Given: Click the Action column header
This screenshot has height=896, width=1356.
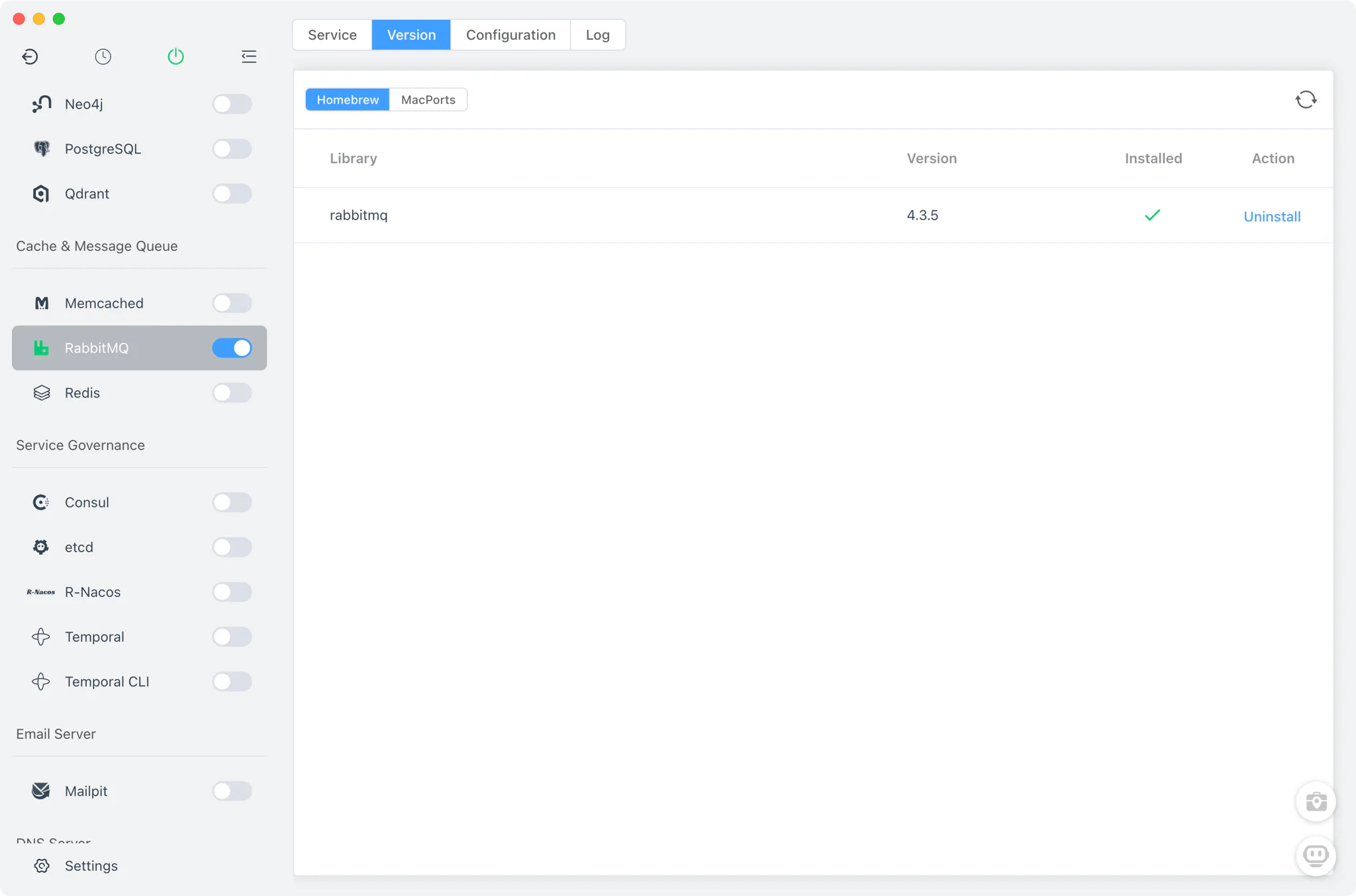Looking at the screenshot, I should [x=1273, y=158].
